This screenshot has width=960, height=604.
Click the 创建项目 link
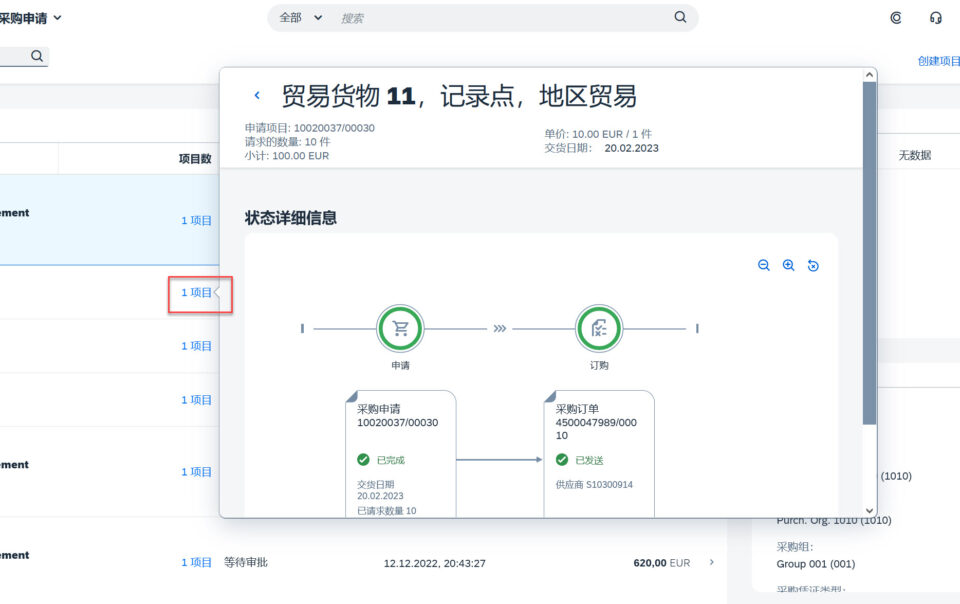[939, 61]
